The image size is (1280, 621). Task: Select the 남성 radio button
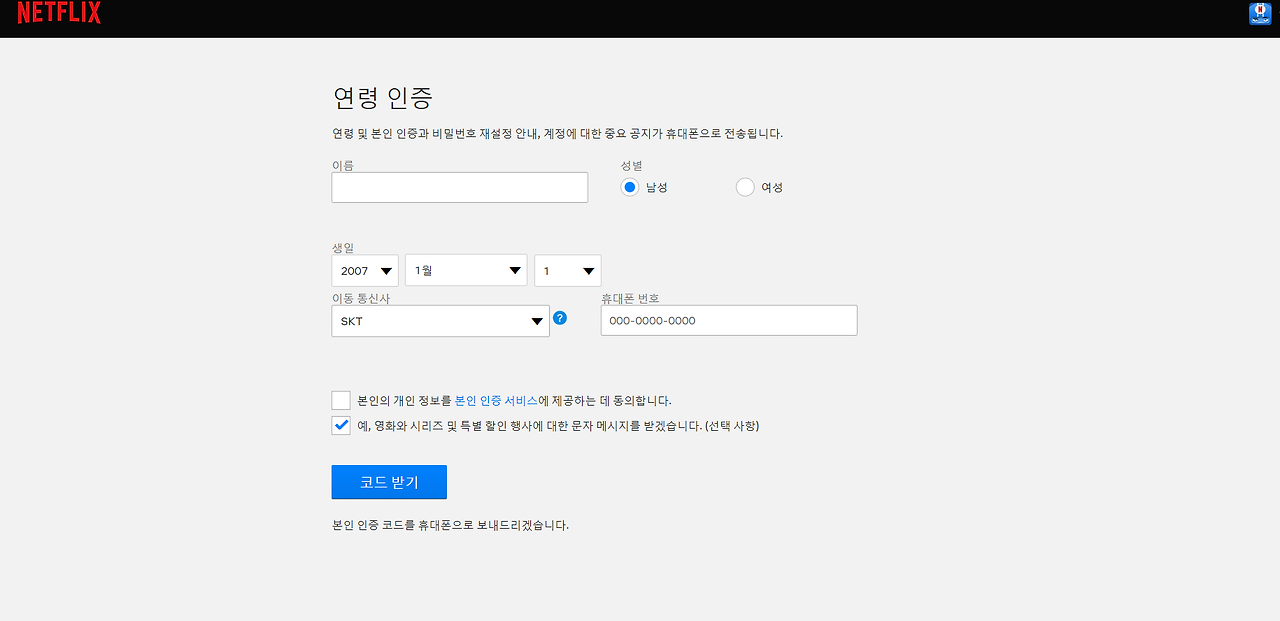pos(630,187)
